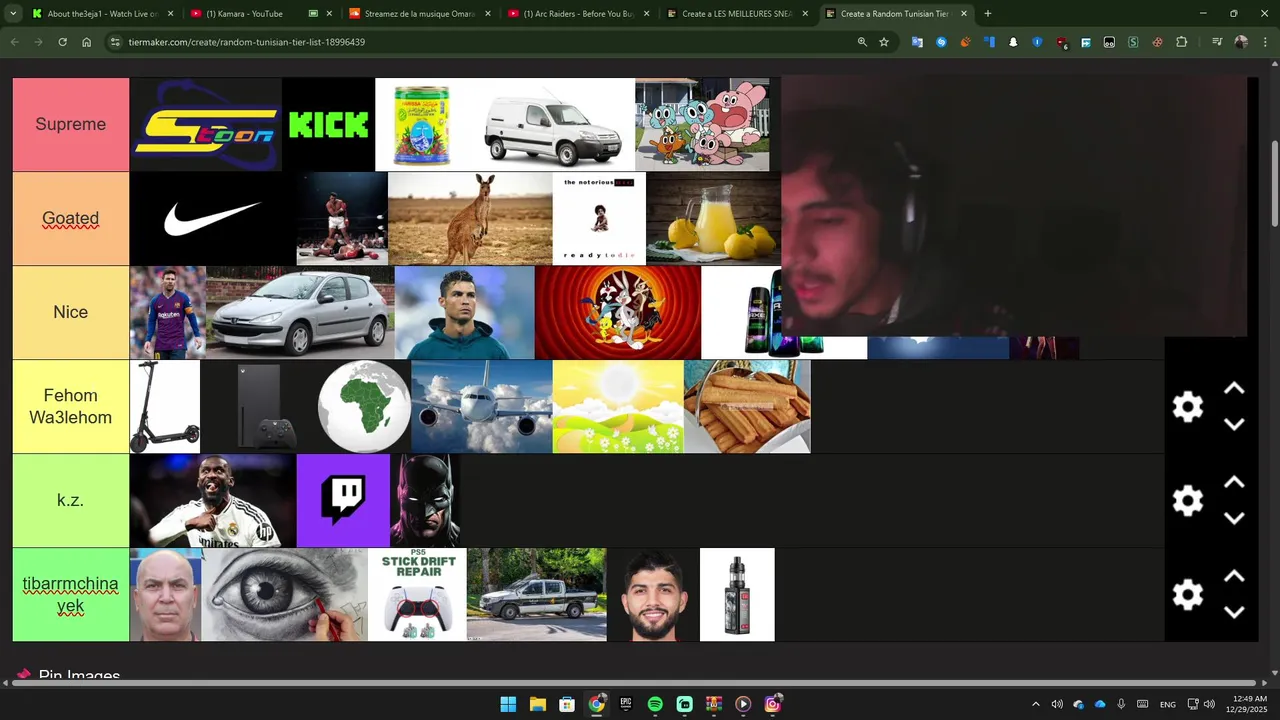Show hidden system tray icons
This screenshot has height=720, width=1280.
tap(1035, 704)
